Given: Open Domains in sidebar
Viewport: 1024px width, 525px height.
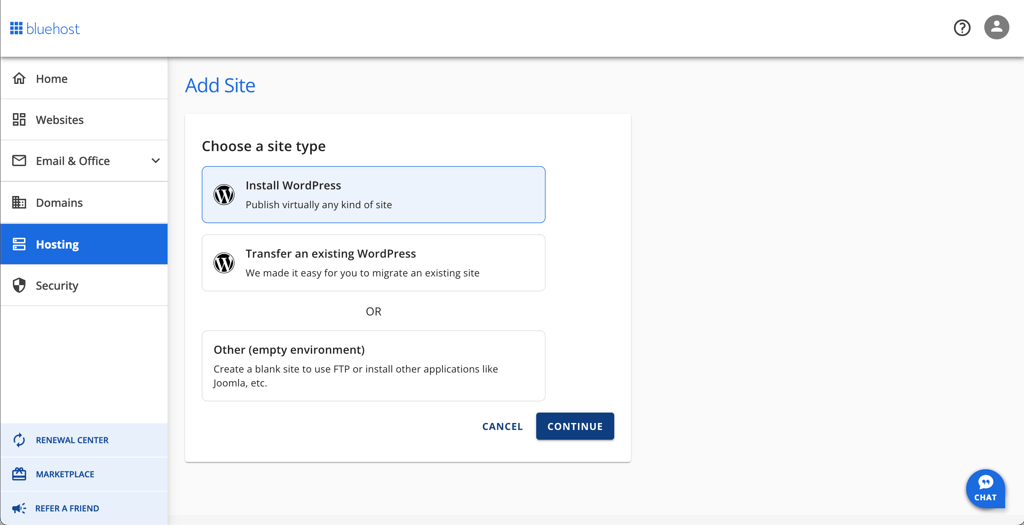Looking at the screenshot, I should point(84,202).
